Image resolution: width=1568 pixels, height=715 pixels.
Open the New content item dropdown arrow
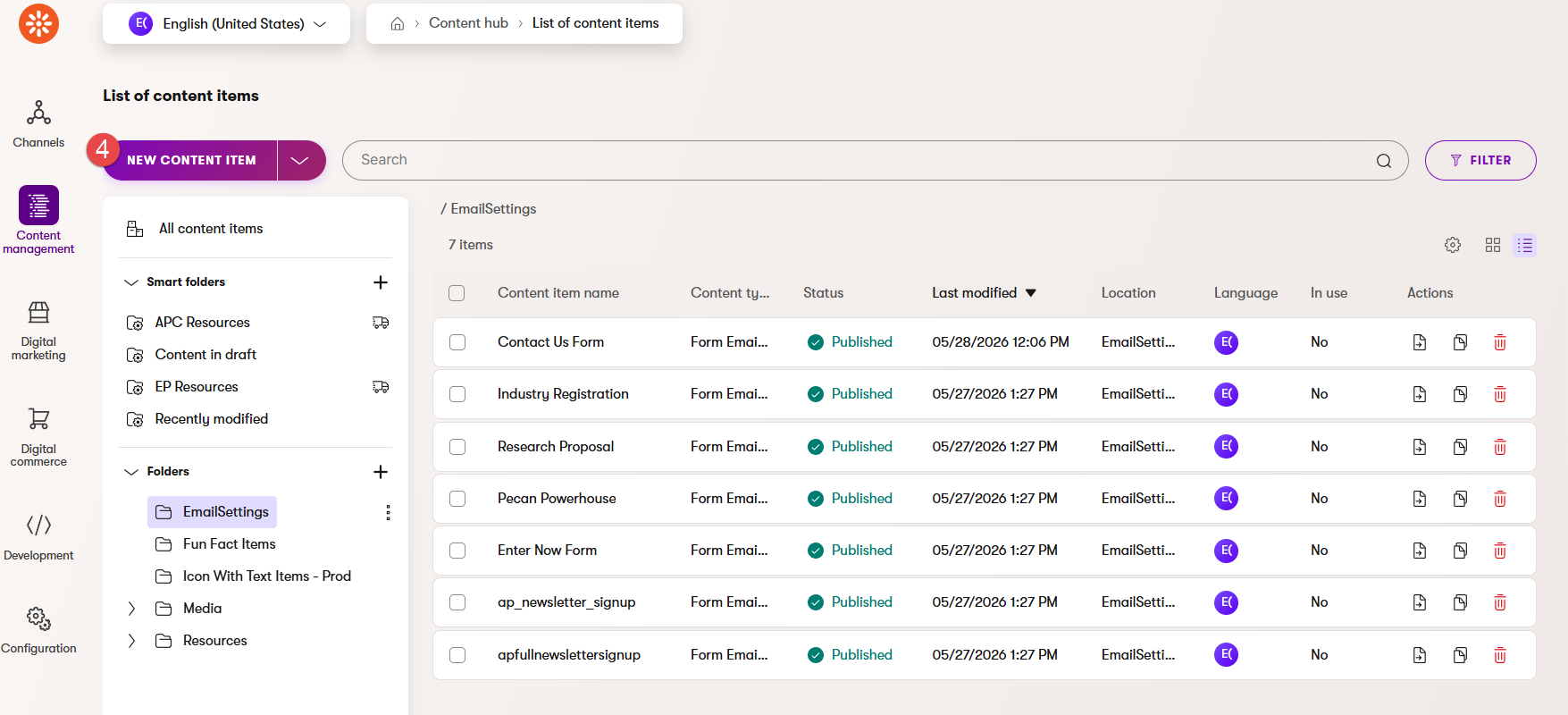coord(300,161)
